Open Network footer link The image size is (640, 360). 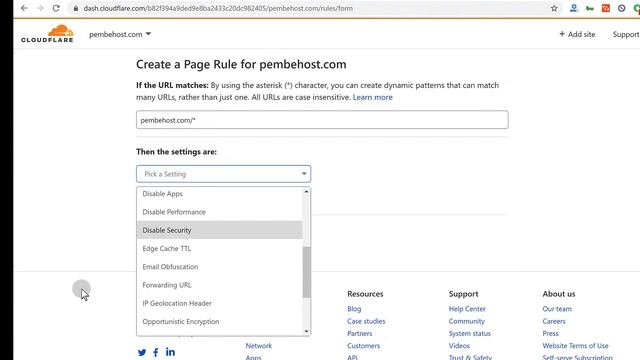(258, 346)
